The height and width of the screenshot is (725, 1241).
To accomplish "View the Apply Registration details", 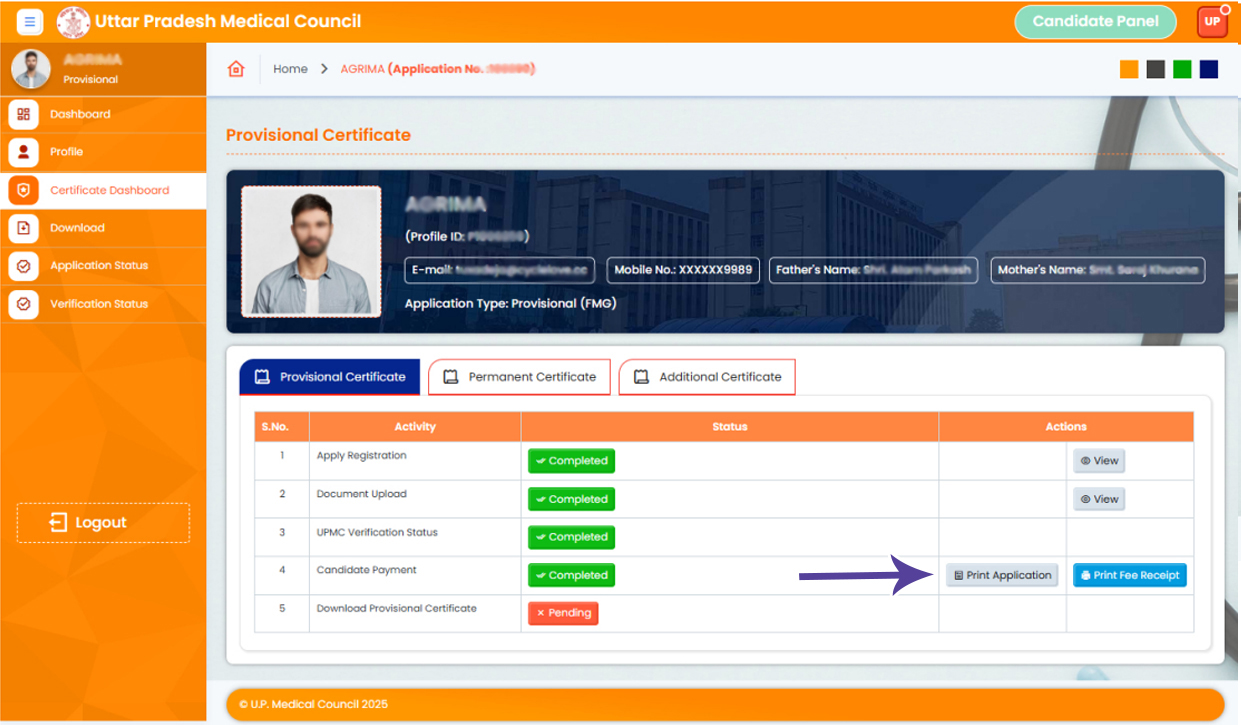I will (x=1098, y=461).
